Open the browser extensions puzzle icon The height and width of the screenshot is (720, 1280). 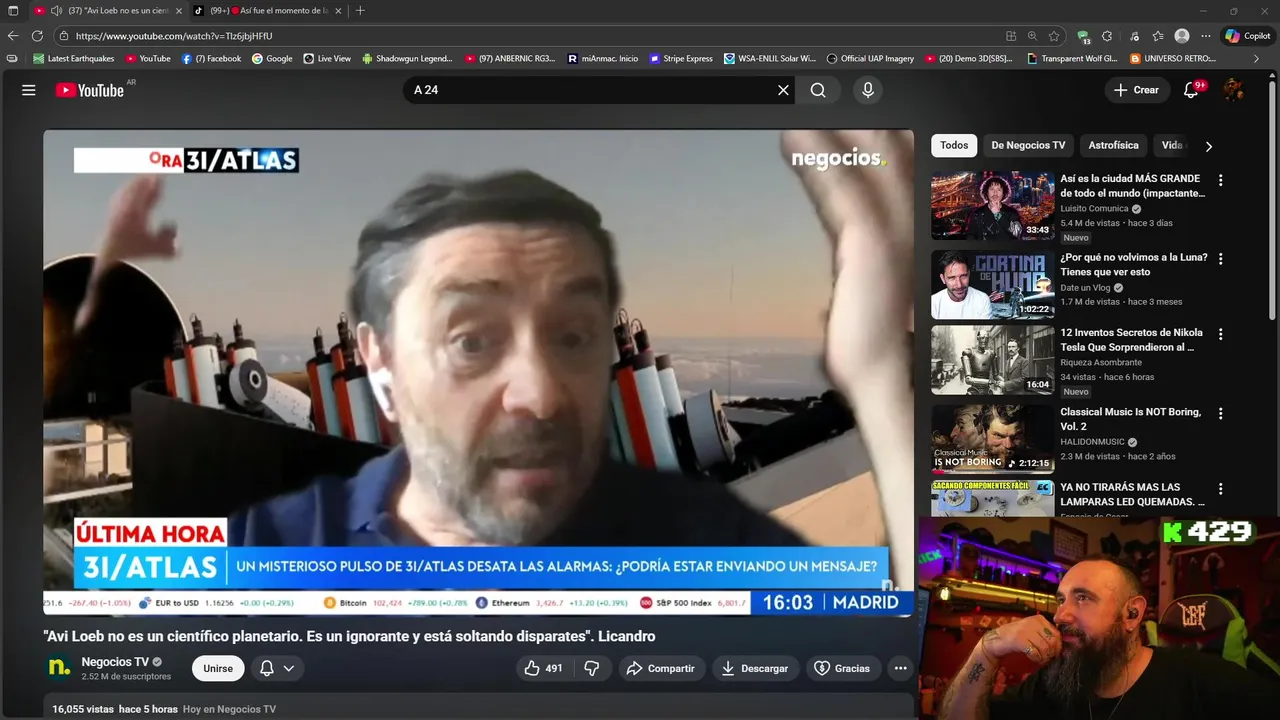[1107, 36]
